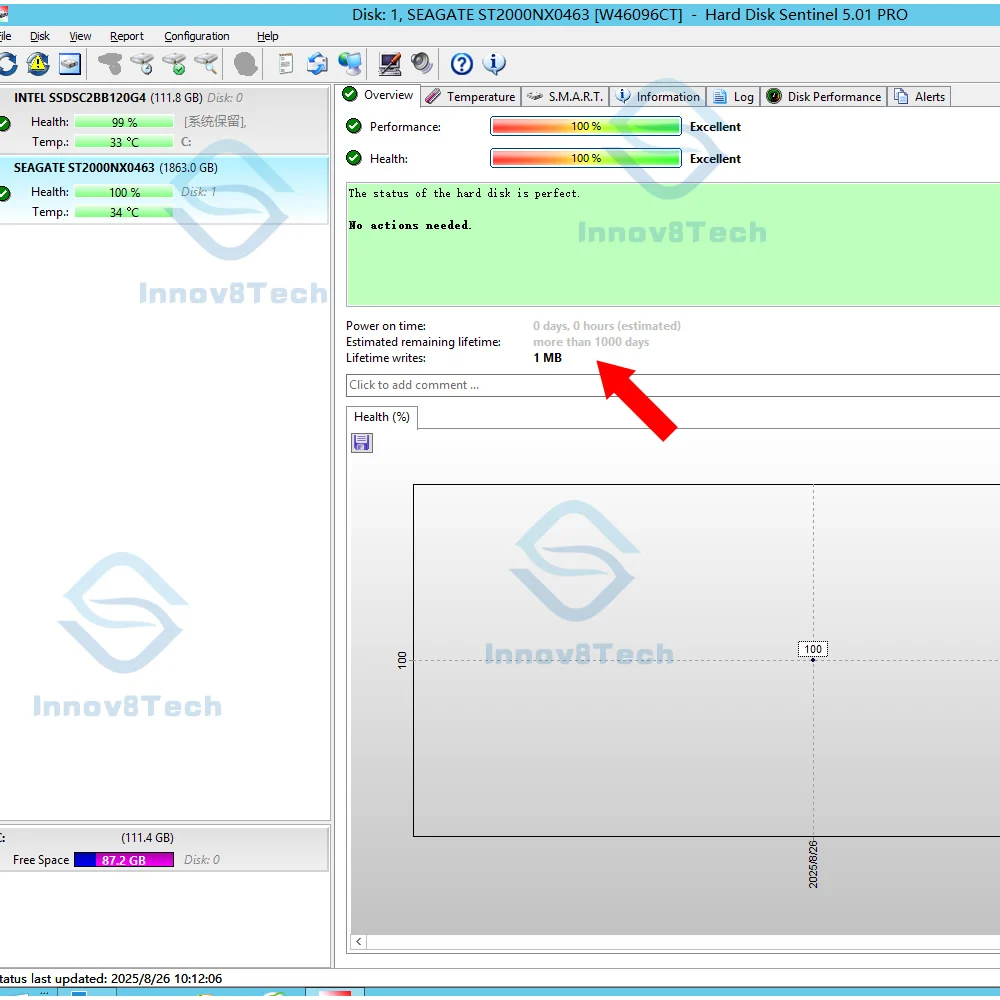This screenshot has height=1000, width=1000.
Task: Click the blue info bubble About icon
Action: click(x=494, y=64)
